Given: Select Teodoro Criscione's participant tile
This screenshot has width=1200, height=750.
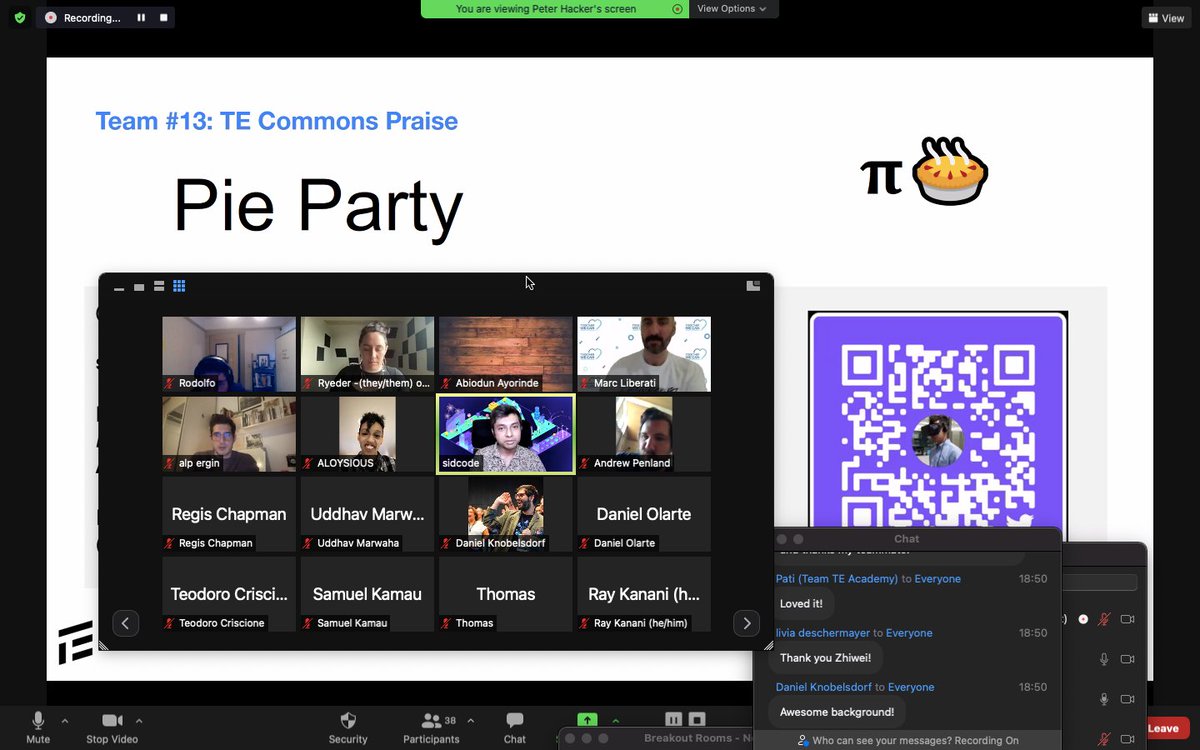Looking at the screenshot, I should [229, 594].
